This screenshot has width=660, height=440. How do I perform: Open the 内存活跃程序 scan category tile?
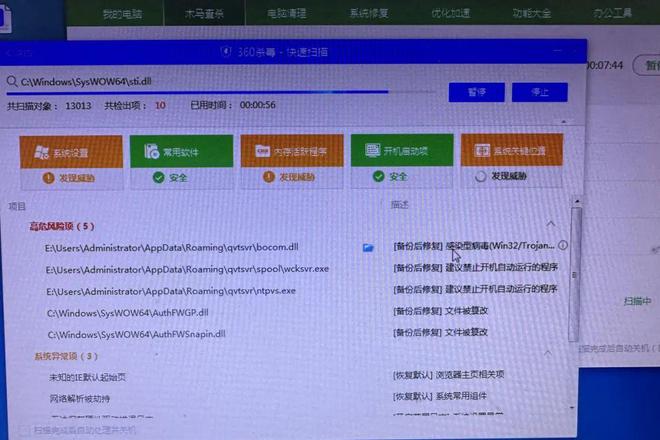coord(292,150)
